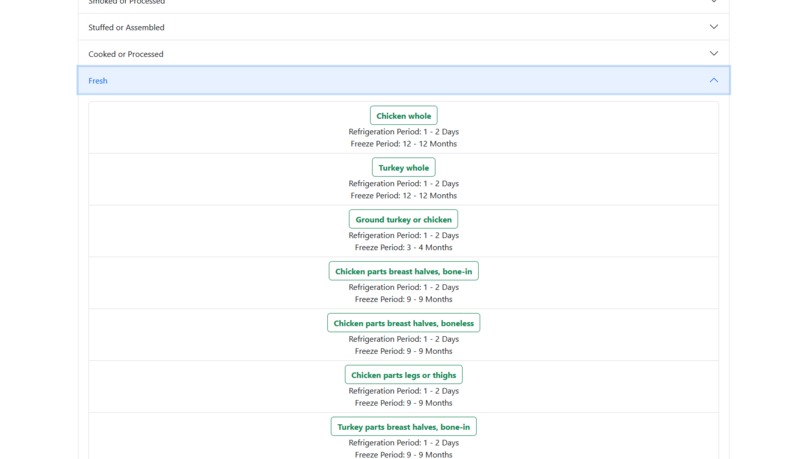806x459 pixels.
Task: Click the Cooked or Processed chevron arrow
Action: (713, 53)
